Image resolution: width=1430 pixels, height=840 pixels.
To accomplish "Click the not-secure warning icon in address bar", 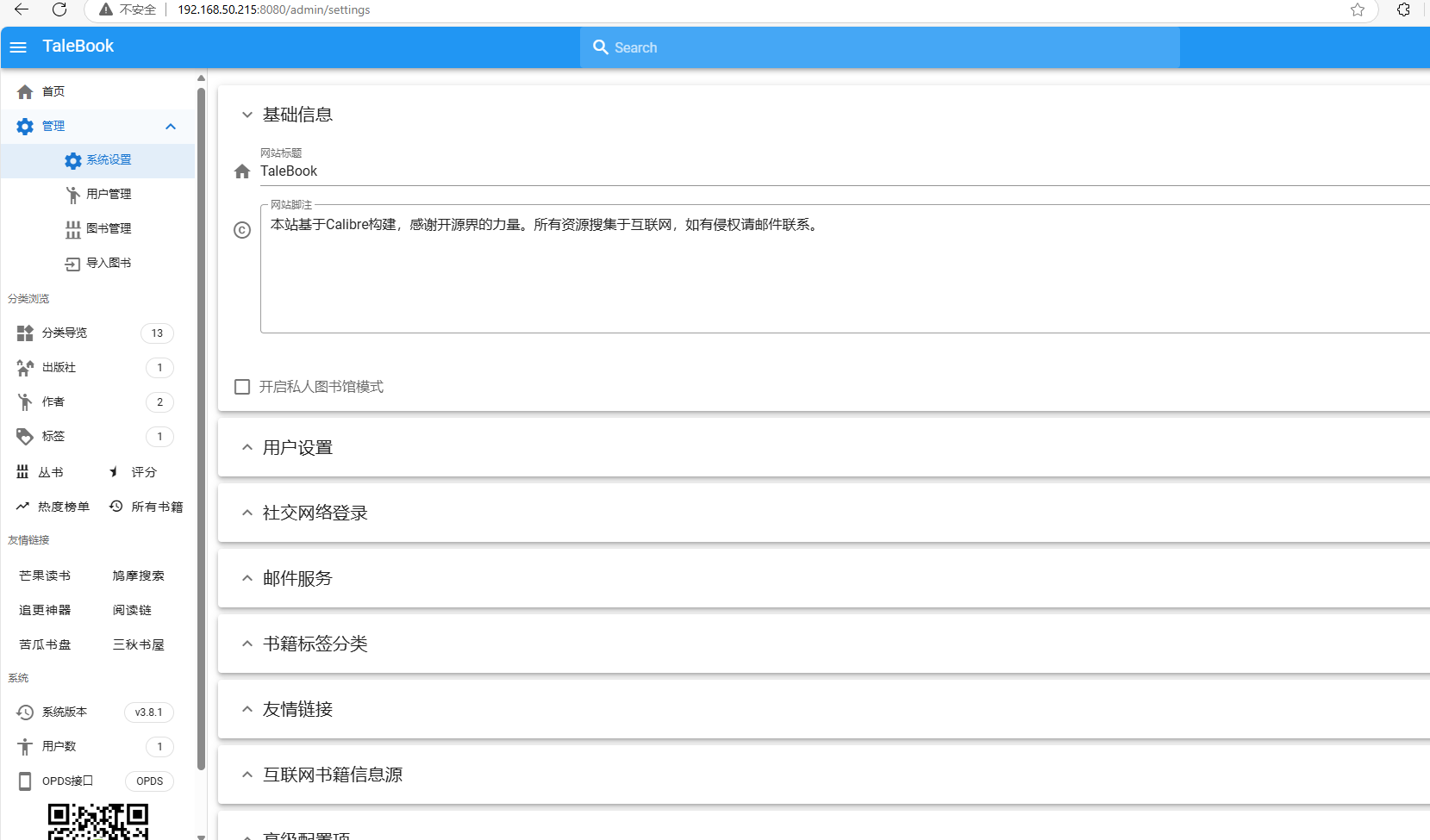I will 106,9.
